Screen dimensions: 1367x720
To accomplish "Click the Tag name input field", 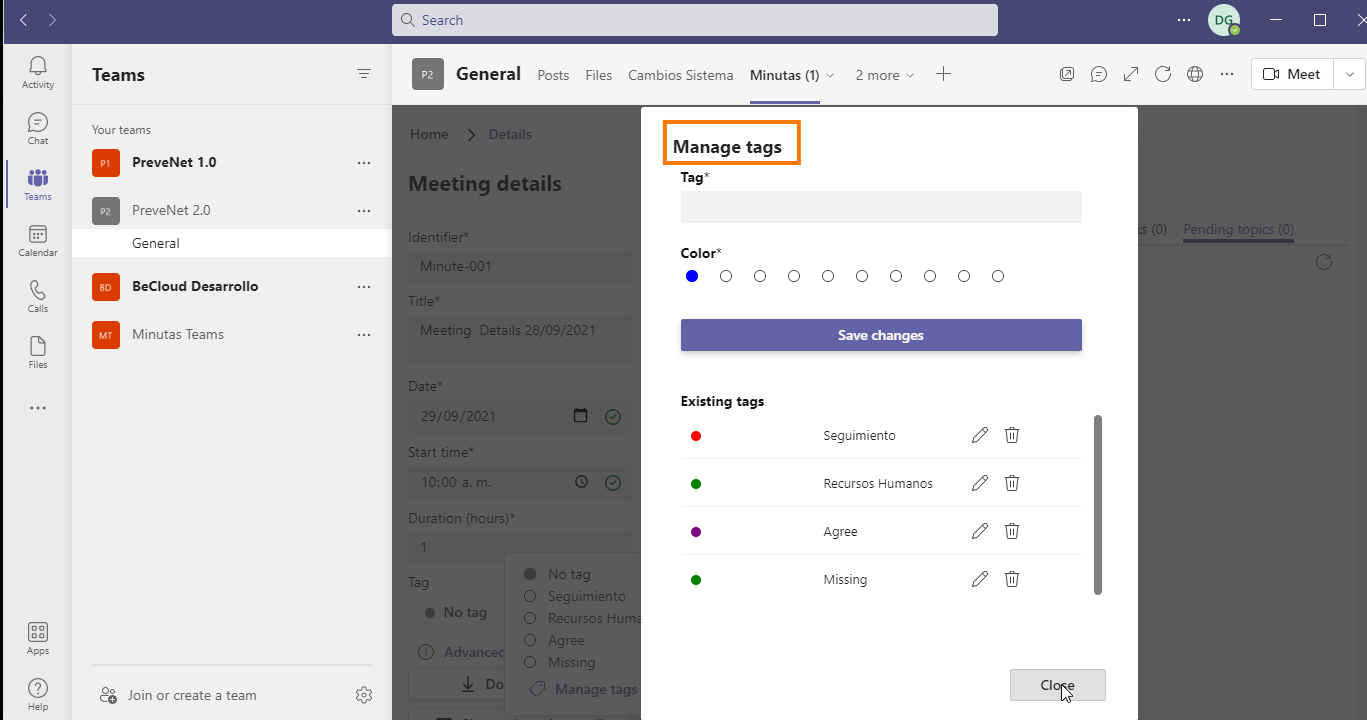I will [881, 207].
